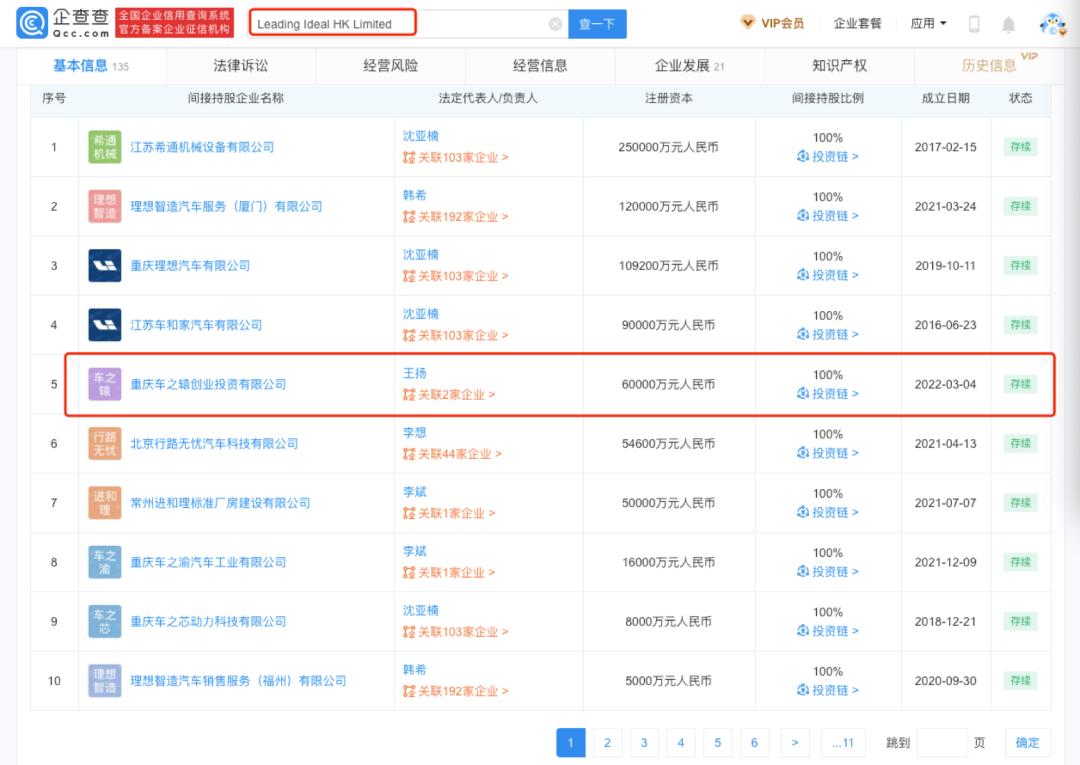Switch to the 经营信息 tab
Screen dimensions: 1080x765
(x=540, y=65)
